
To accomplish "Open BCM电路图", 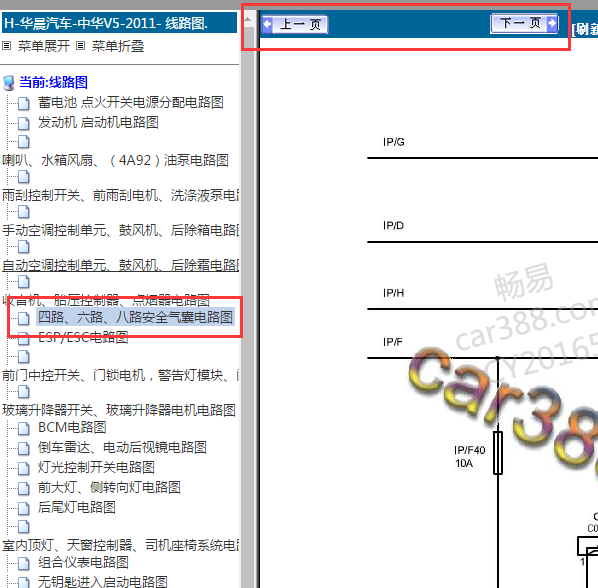I will pos(72,427).
